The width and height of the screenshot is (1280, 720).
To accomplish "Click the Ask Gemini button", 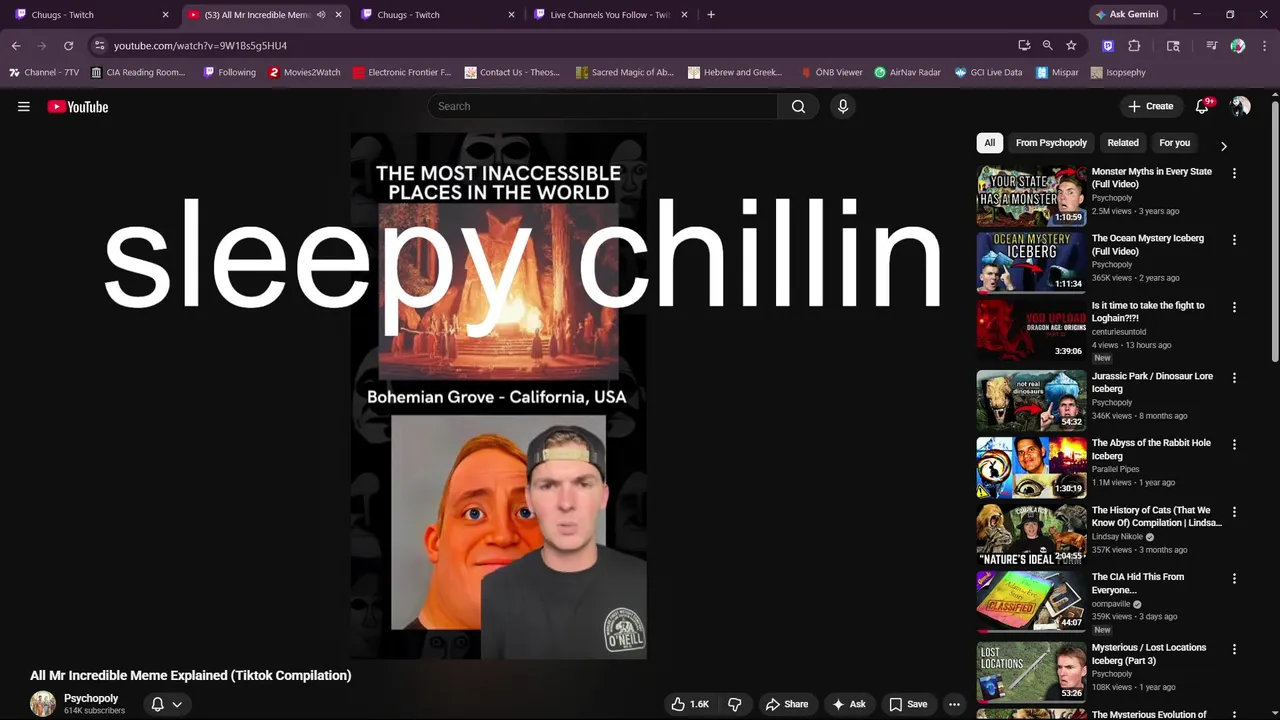I will (1127, 15).
